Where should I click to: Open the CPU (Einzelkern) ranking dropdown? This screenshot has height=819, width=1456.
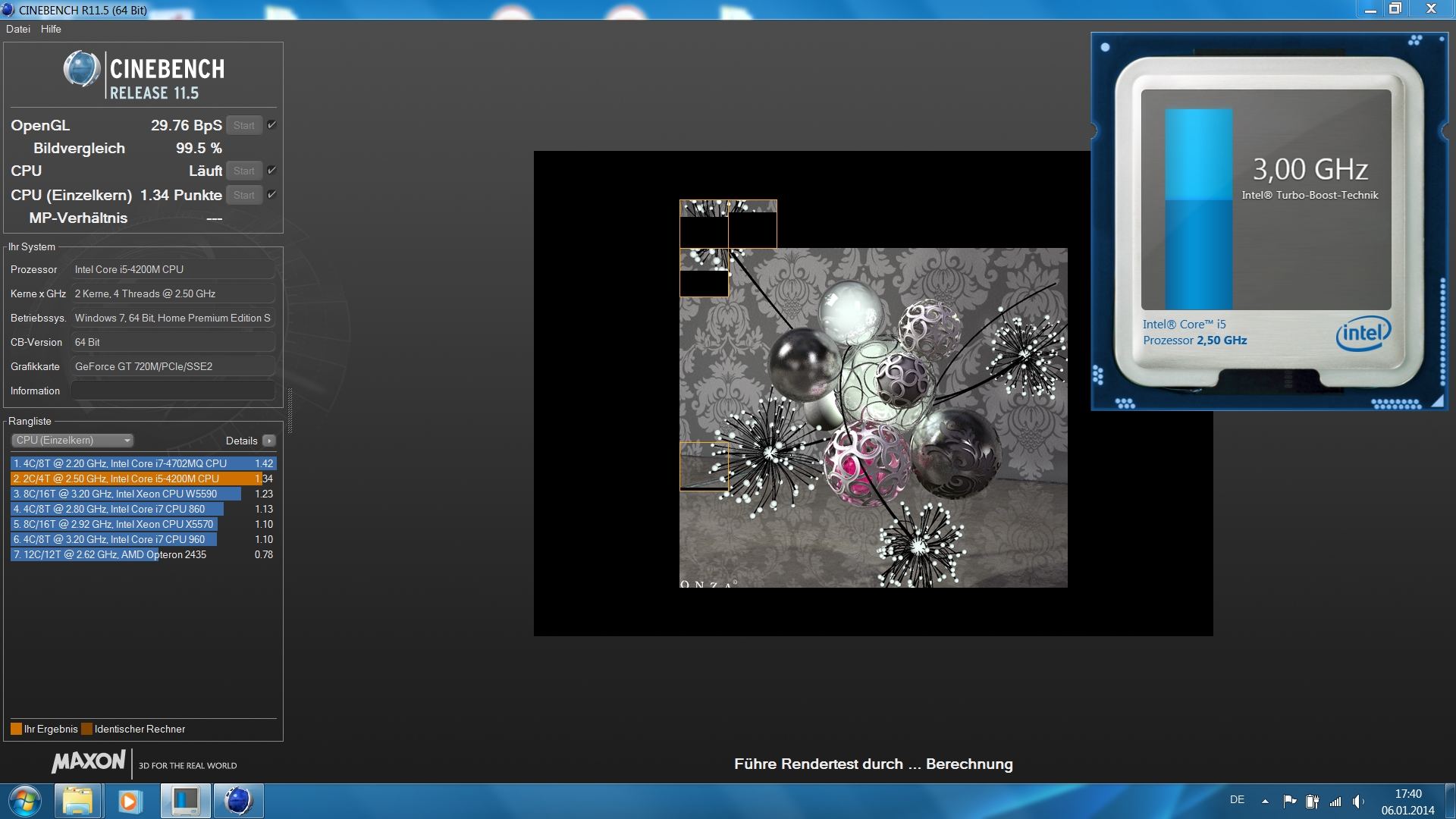click(x=73, y=441)
